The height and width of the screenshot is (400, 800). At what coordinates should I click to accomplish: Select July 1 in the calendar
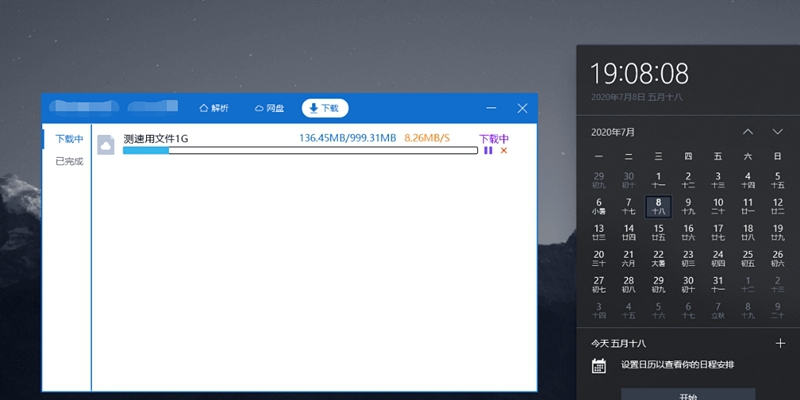(658, 180)
